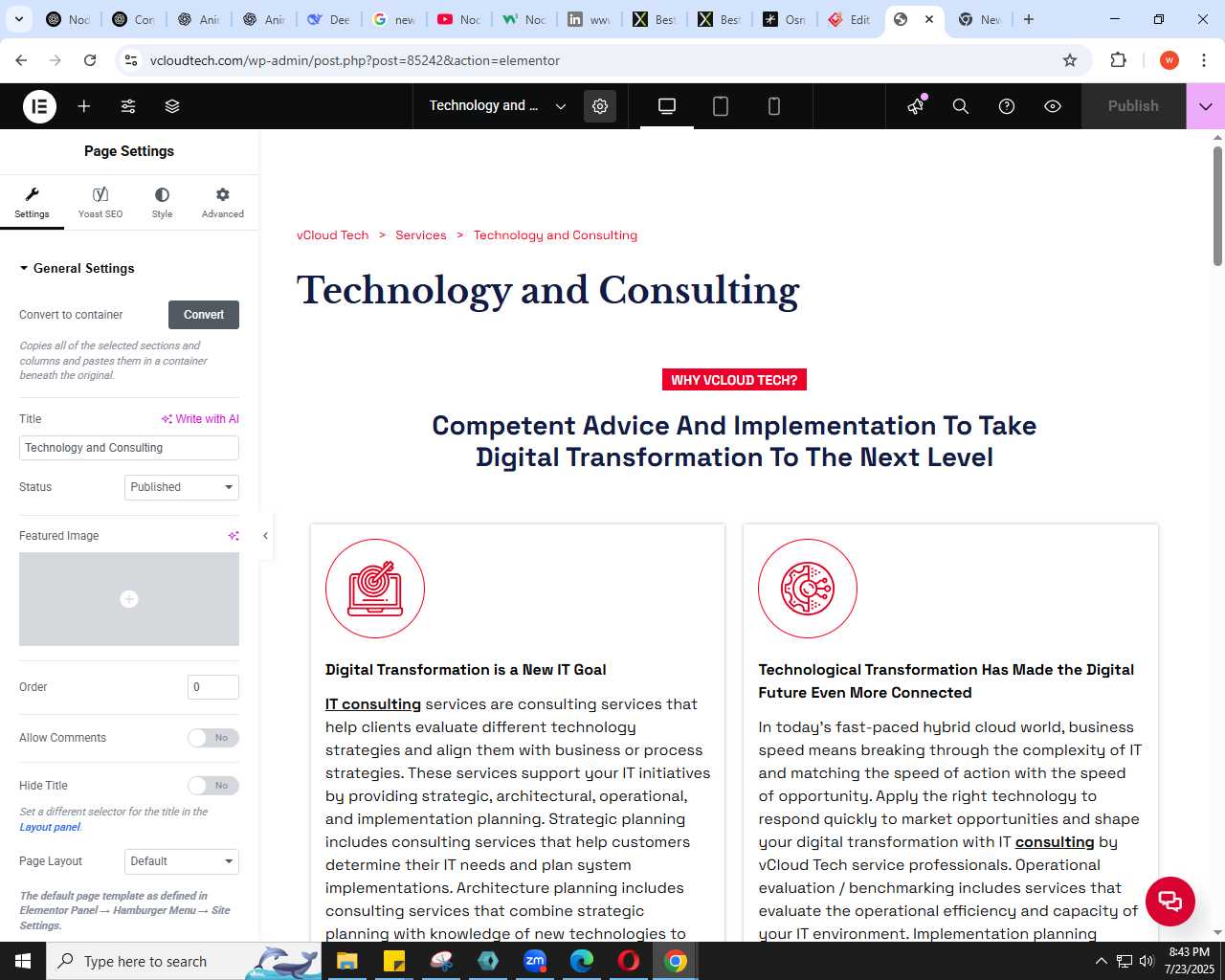The height and width of the screenshot is (980, 1225).
Task: Open Chrome extensions puzzle icon
Action: click(x=1118, y=60)
